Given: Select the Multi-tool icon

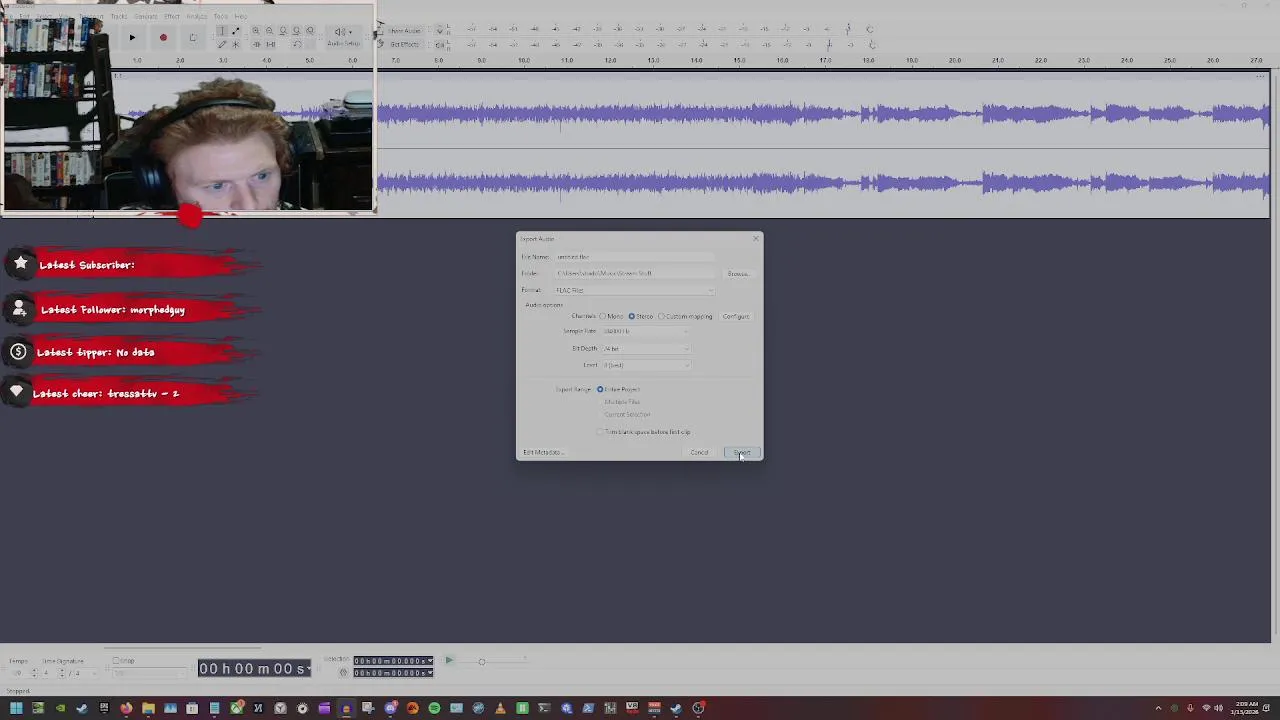Looking at the screenshot, I should (235, 44).
